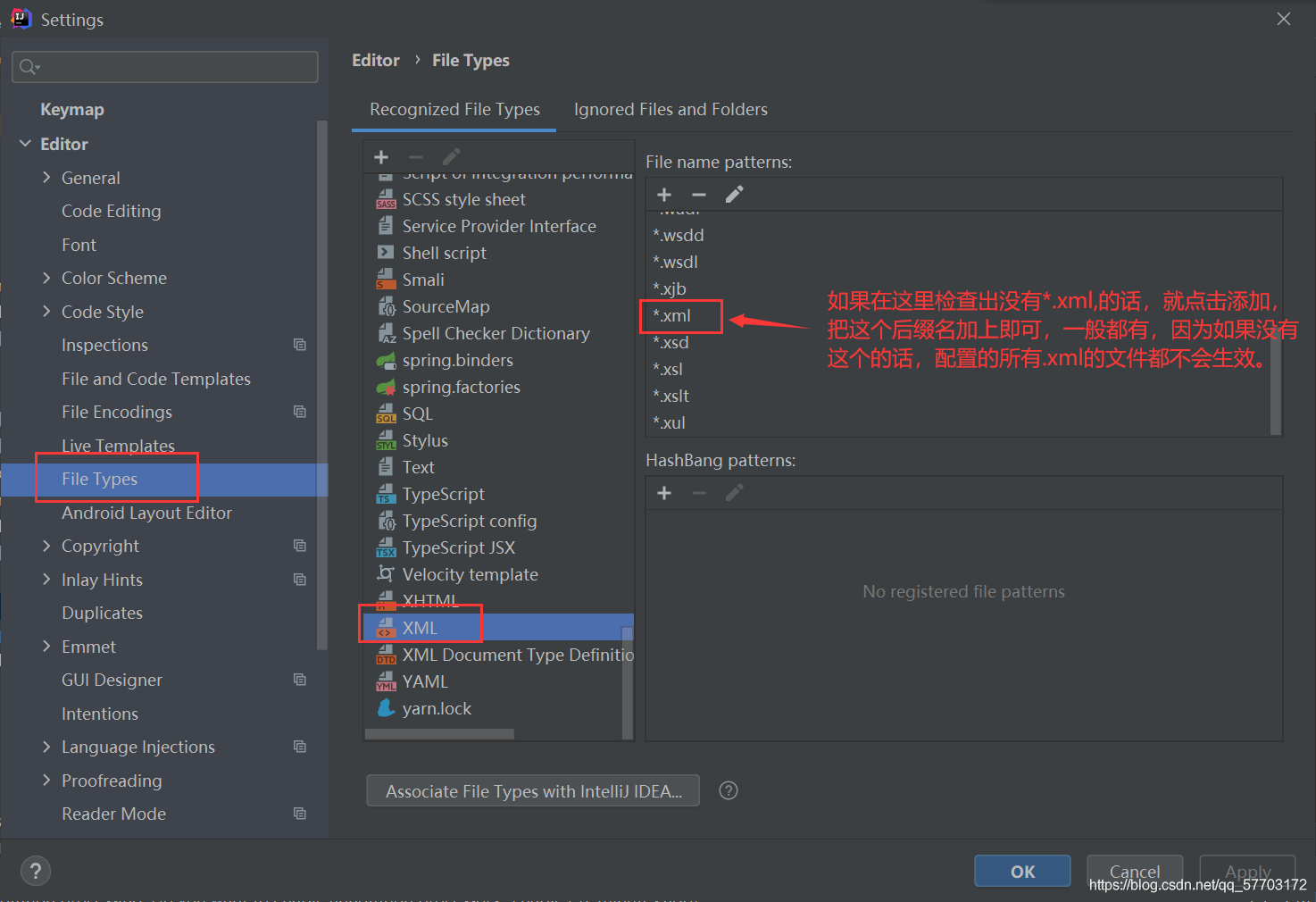Click the XML Document Type Definition icon

386,655
